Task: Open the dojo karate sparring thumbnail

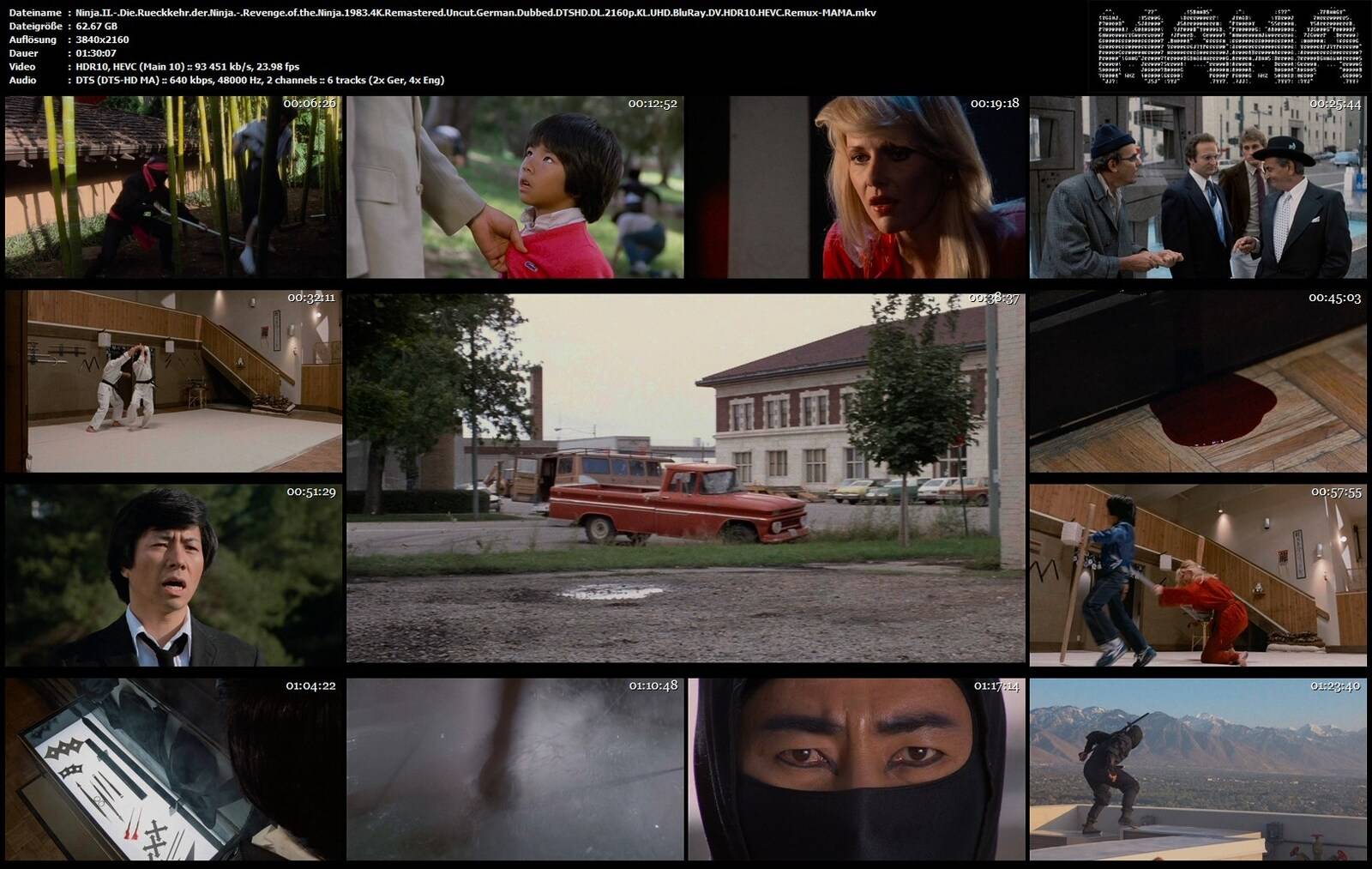Action: point(173,381)
